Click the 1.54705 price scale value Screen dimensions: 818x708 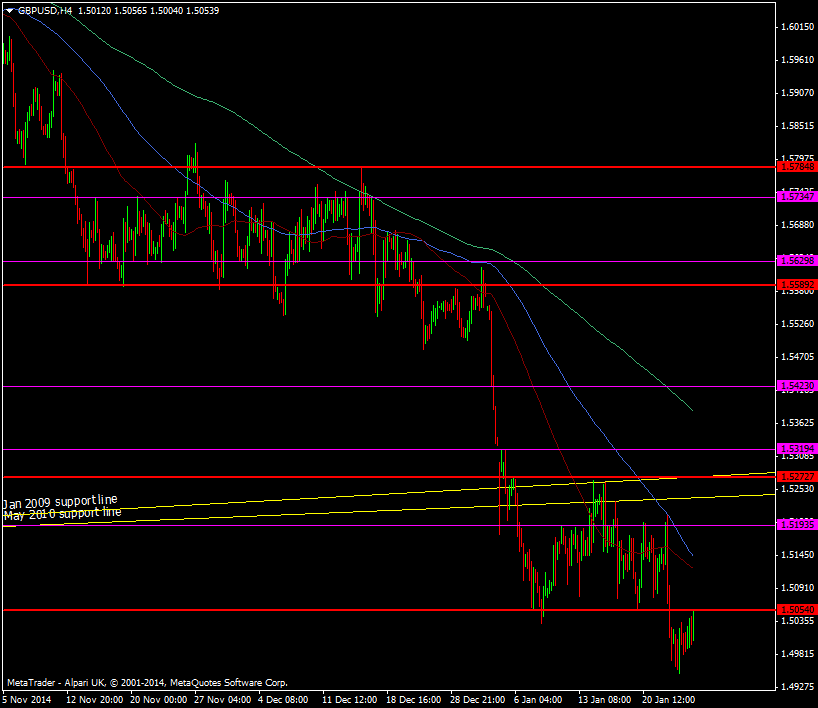point(797,357)
